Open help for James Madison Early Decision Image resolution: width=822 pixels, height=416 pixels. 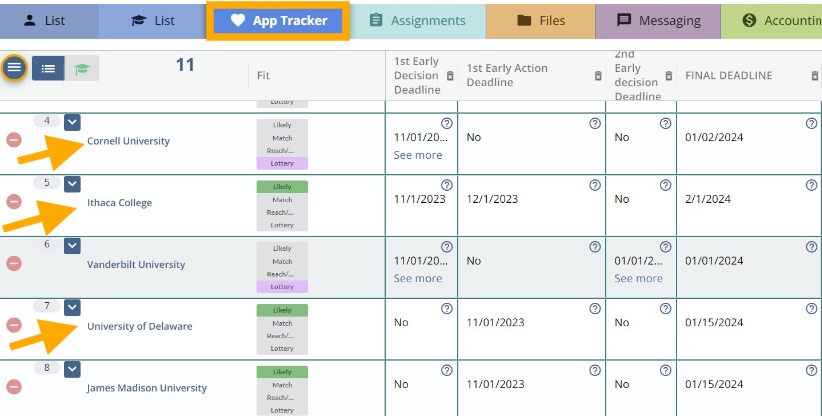447,370
